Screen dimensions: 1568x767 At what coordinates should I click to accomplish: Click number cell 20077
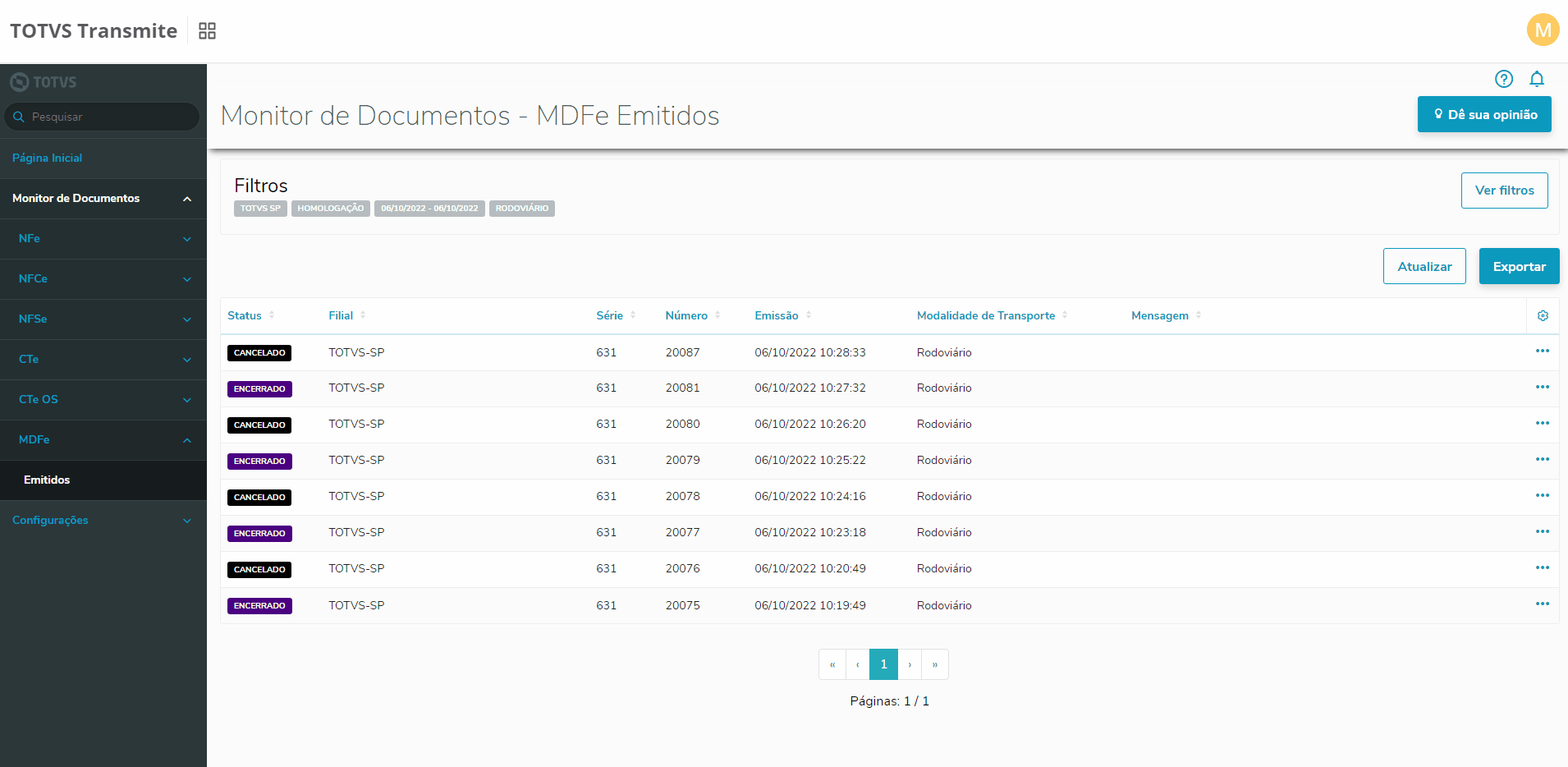(x=683, y=533)
